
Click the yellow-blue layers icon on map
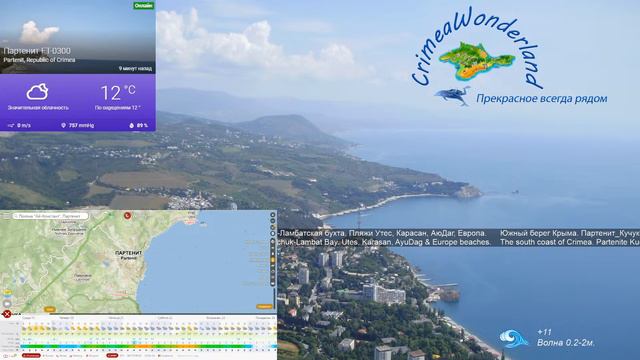pos(7,293)
